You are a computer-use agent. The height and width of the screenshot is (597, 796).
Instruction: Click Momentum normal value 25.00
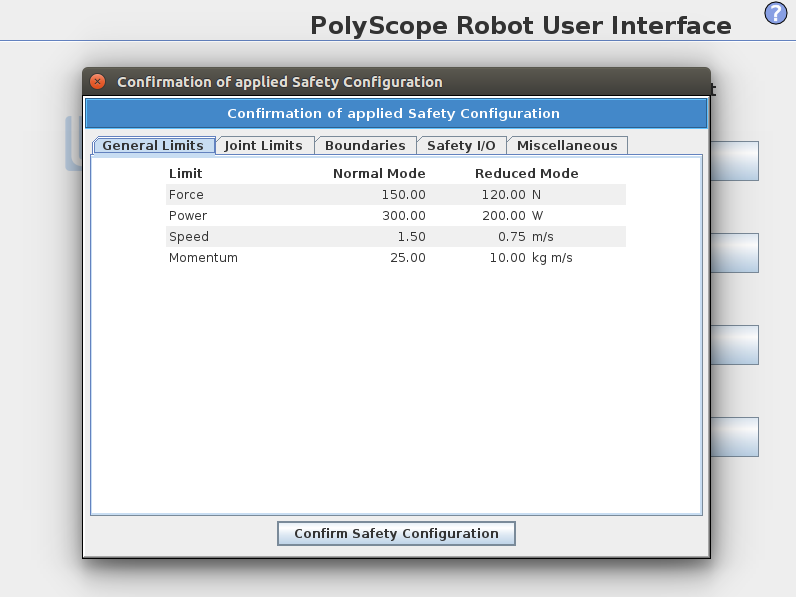(408, 258)
